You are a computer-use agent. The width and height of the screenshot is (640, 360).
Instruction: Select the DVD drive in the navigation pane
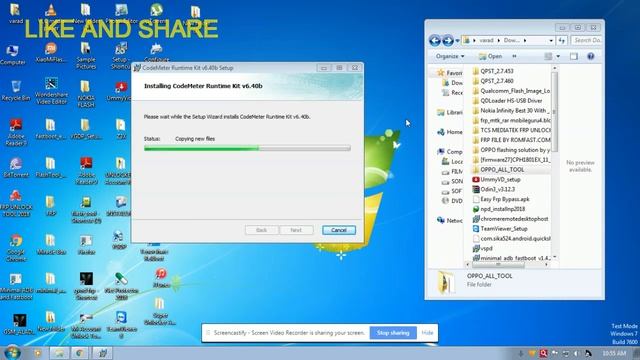pyautogui.click(x=452, y=201)
